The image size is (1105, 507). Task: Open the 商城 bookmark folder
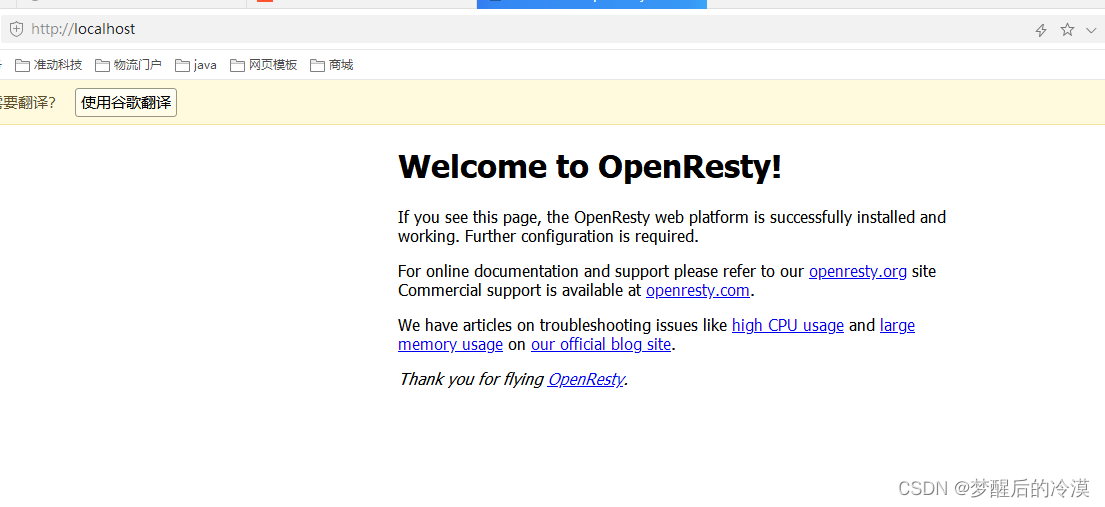pyautogui.click(x=332, y=66)
